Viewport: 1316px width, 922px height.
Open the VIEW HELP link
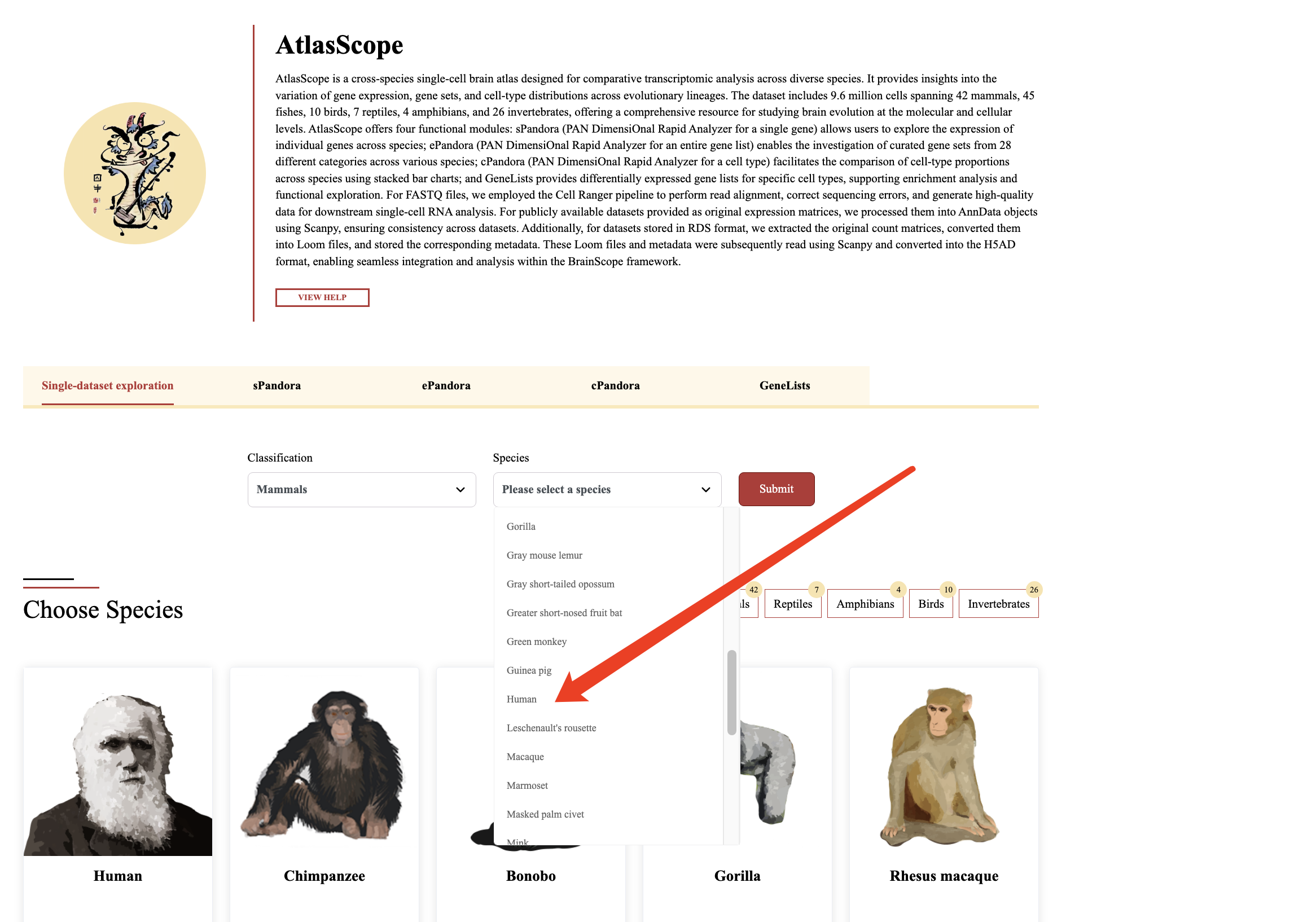click(x=322, y=297)
